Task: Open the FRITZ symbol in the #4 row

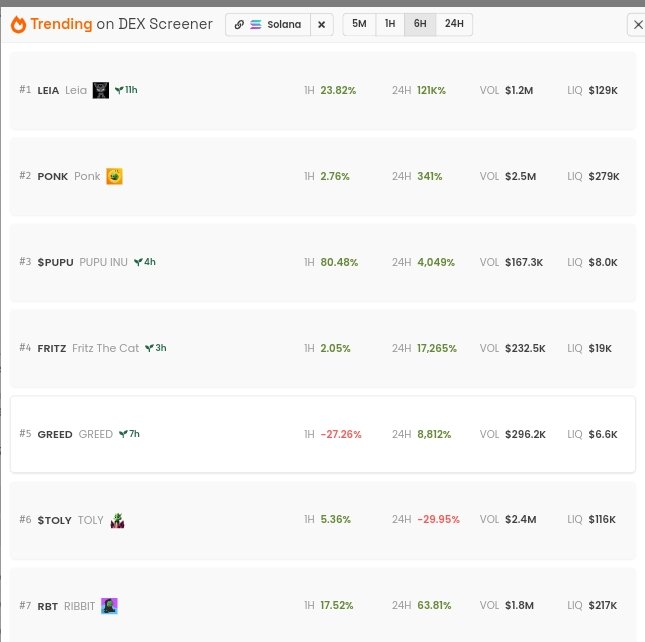Action: point(52,348)
